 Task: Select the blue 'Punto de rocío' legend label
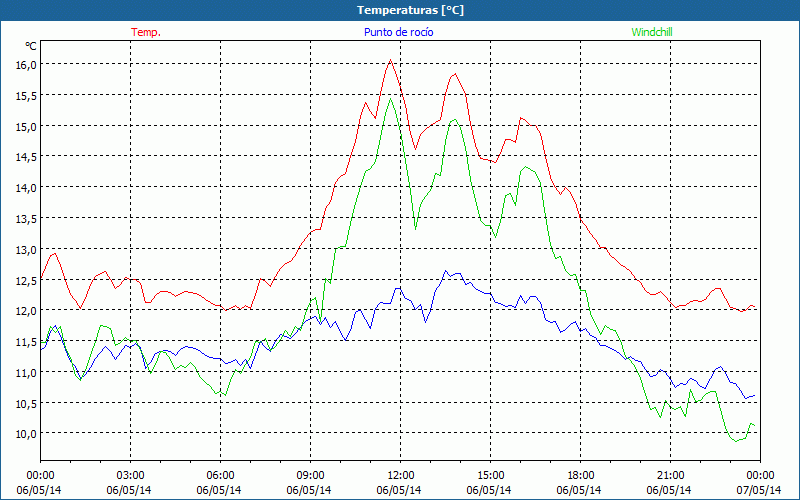398,32
